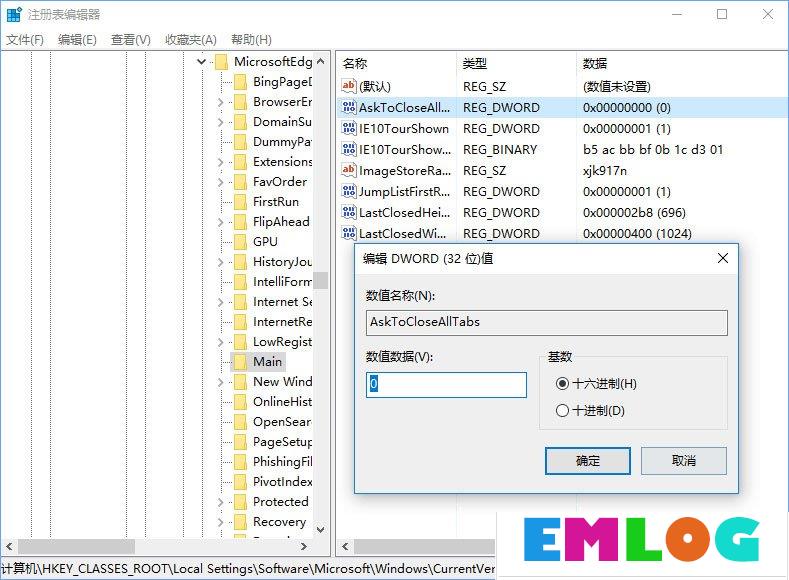This screenshot has width=789, height=580.
Task: Expand the FlipAhead tree node
Action: [220, 222]
